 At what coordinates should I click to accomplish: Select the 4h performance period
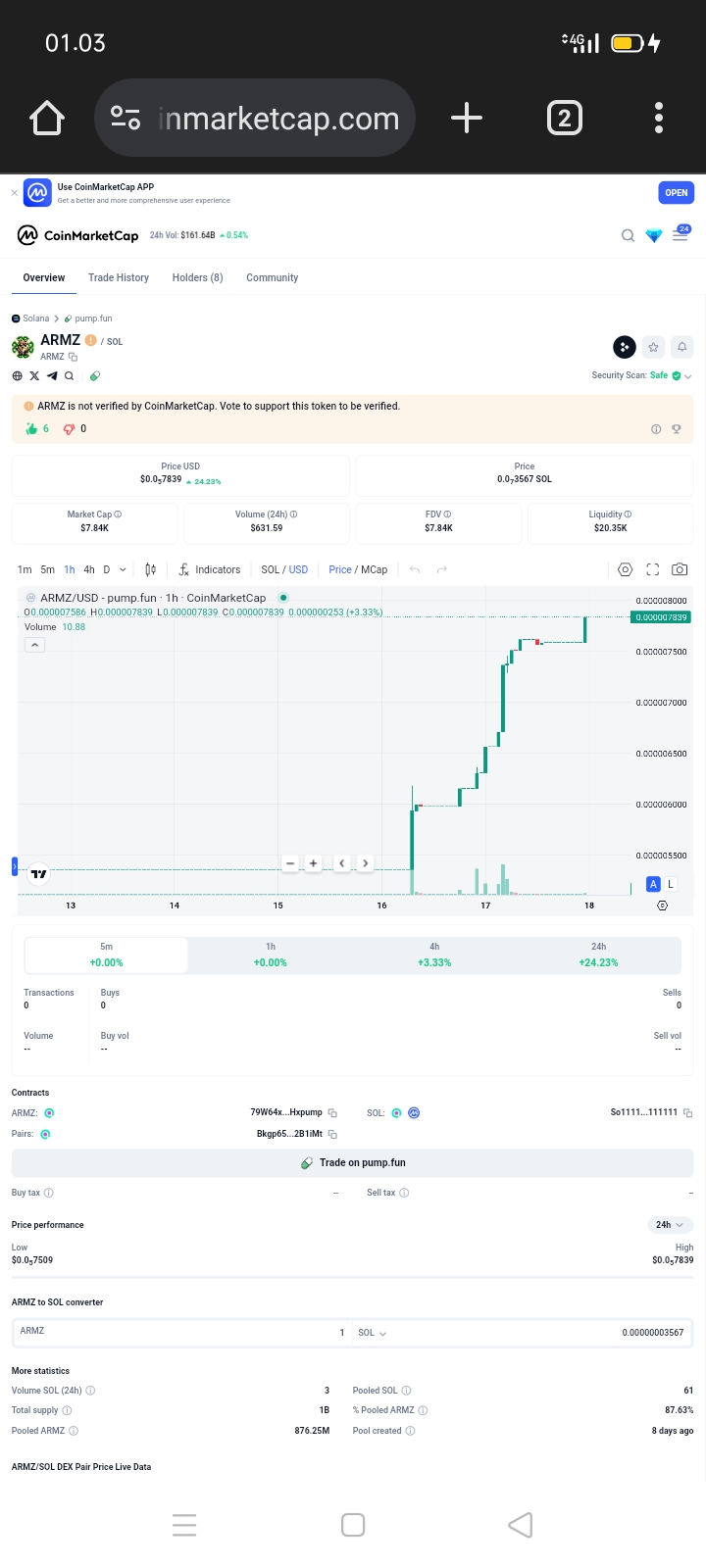(x=434, y=955)
